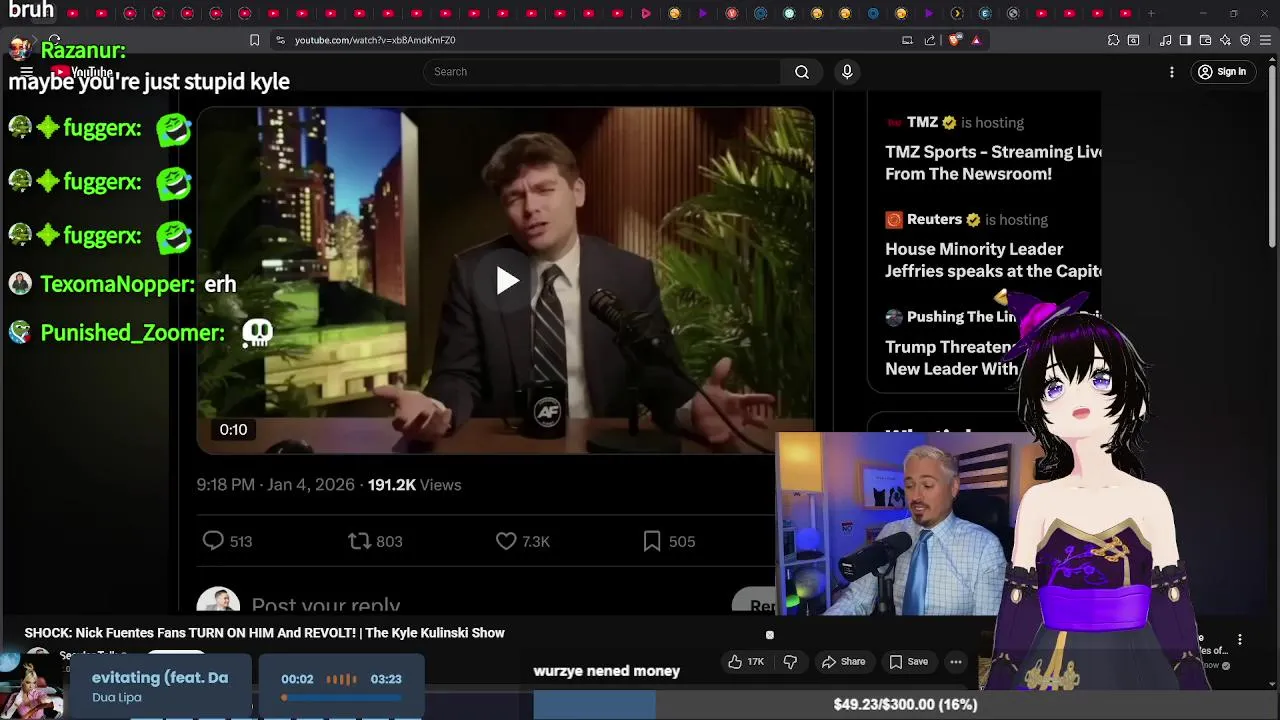
Task: Open the Reuters host name
Action: (934, 220)
